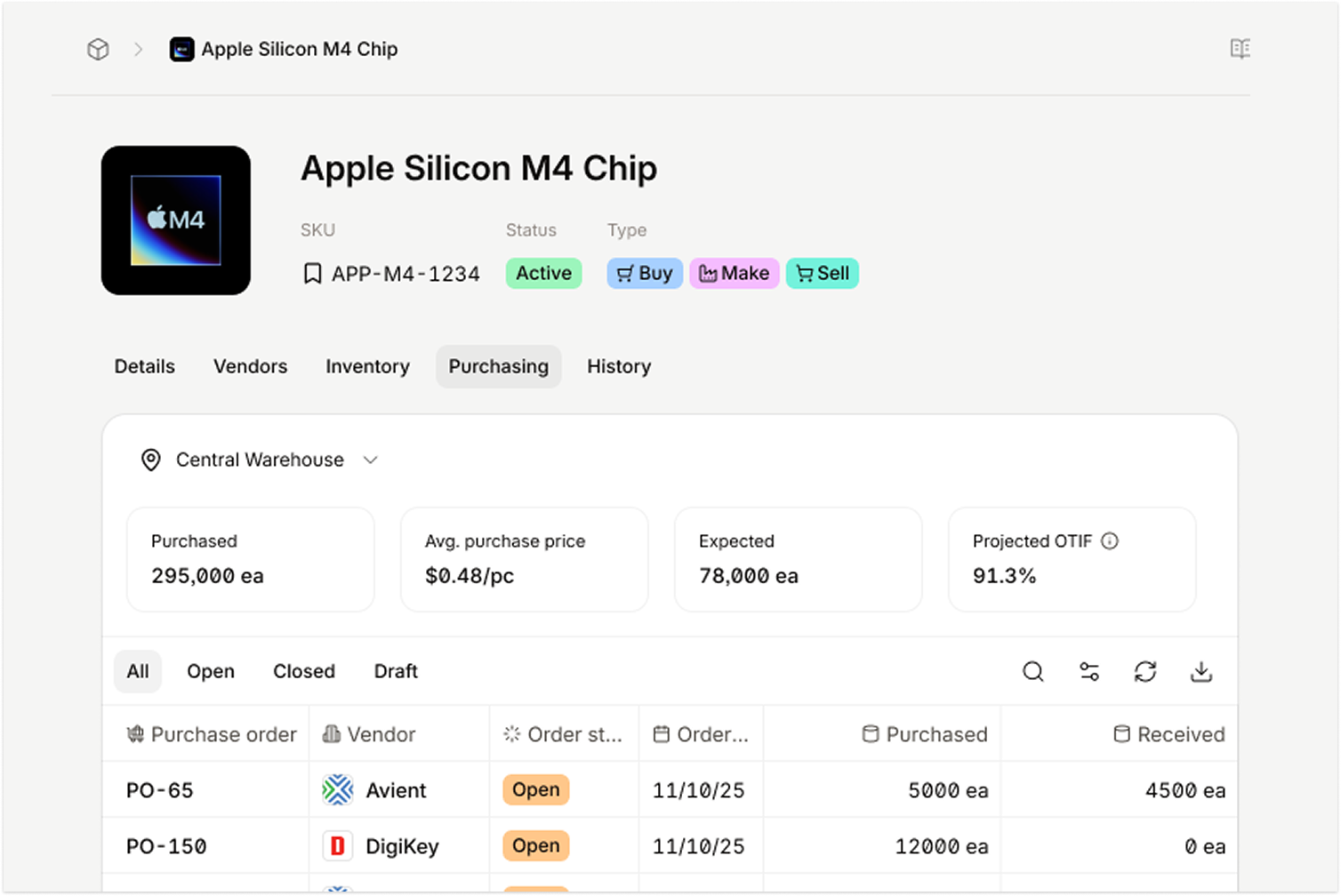Select the Purchasing tab
Viewport: 1341px width, 896px height.
(x=498, y=366)
